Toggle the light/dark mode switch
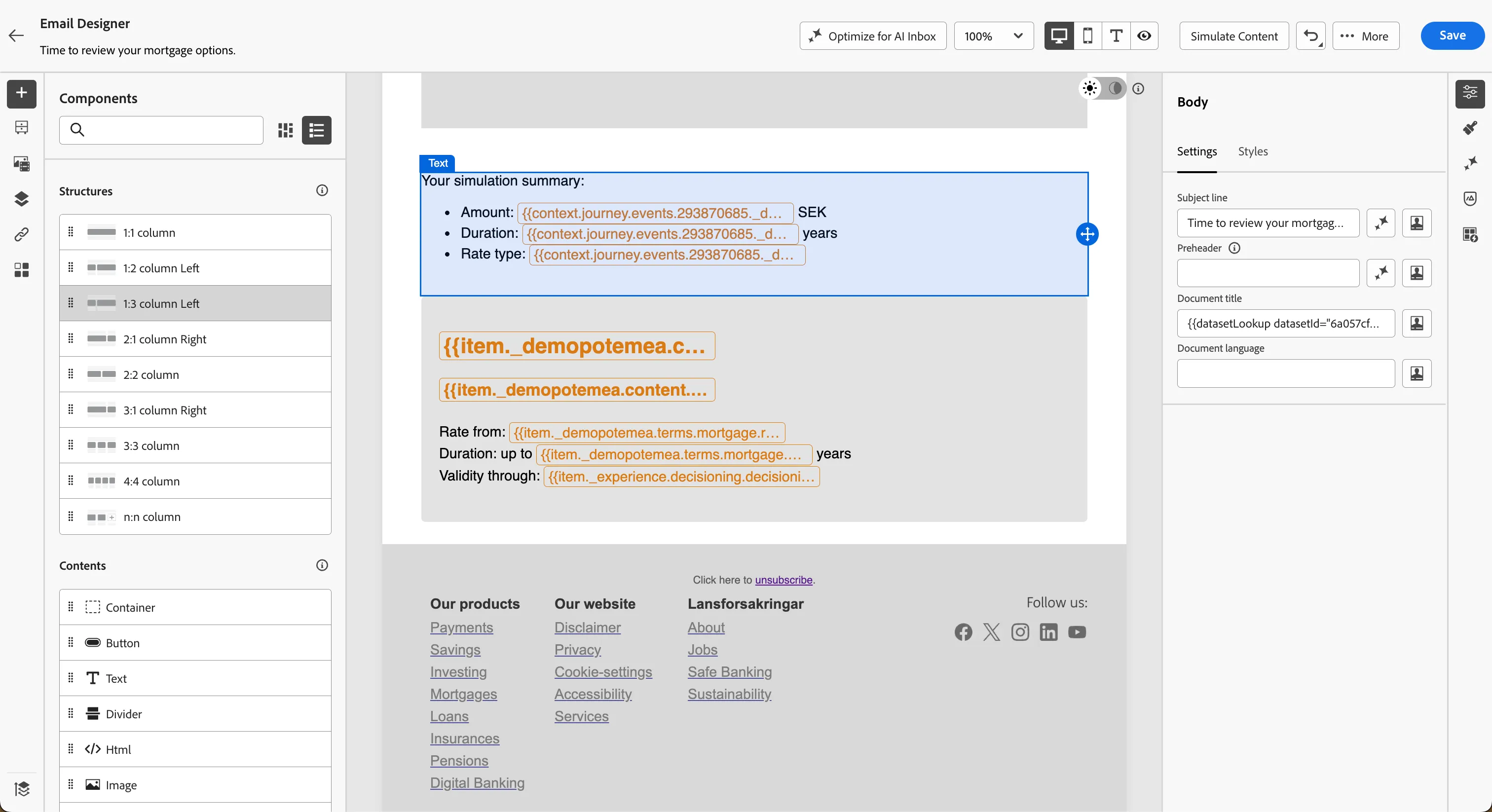This screenshot has width=1492, height=812. [1102, 89]
